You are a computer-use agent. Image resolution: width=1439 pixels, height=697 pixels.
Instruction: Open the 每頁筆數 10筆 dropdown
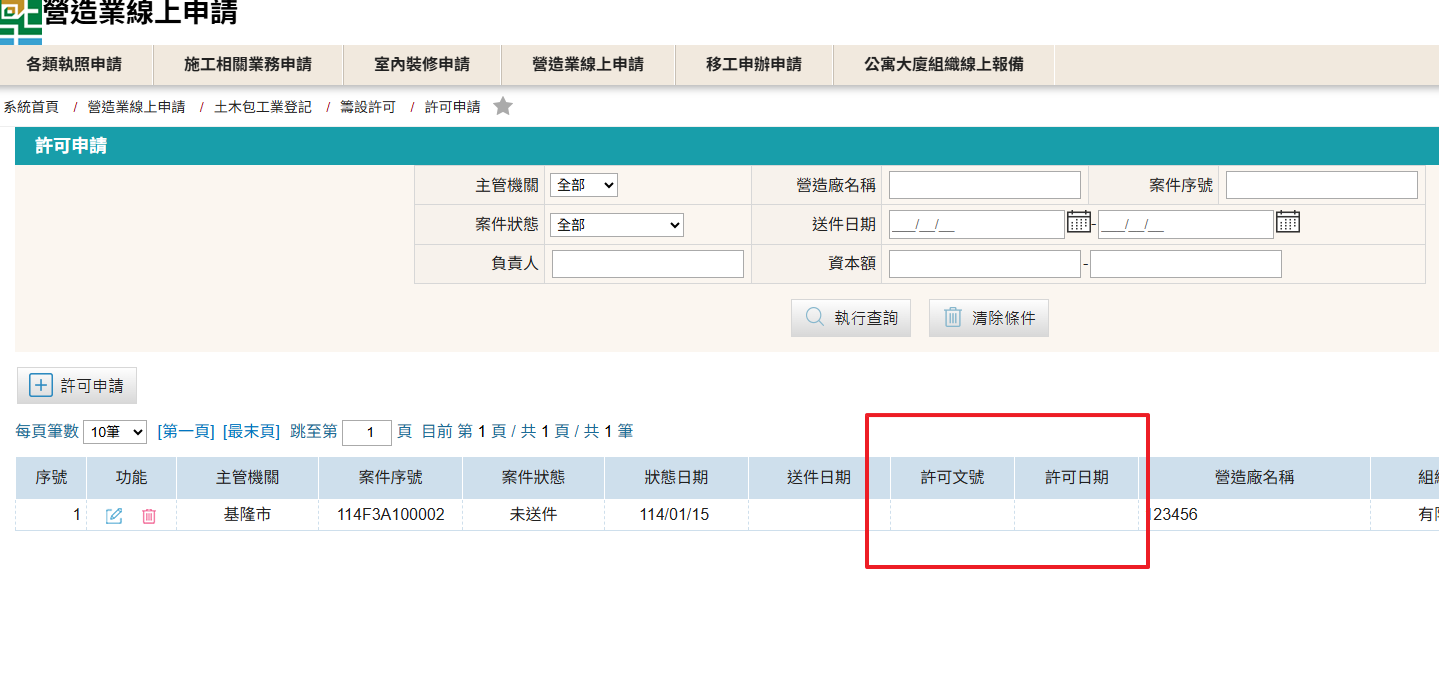click(x=115, y=432)
